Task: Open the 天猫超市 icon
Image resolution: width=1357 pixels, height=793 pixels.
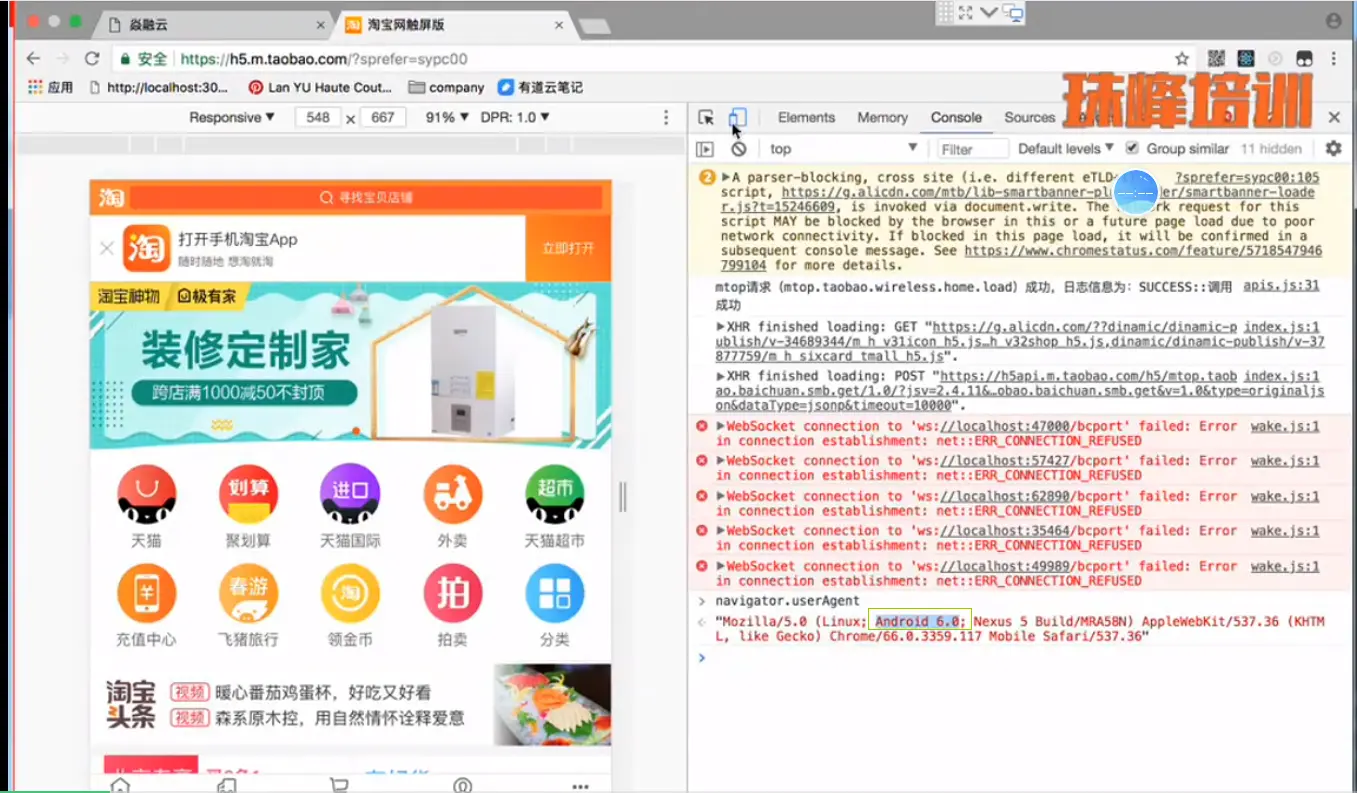Action: point(555,495)
